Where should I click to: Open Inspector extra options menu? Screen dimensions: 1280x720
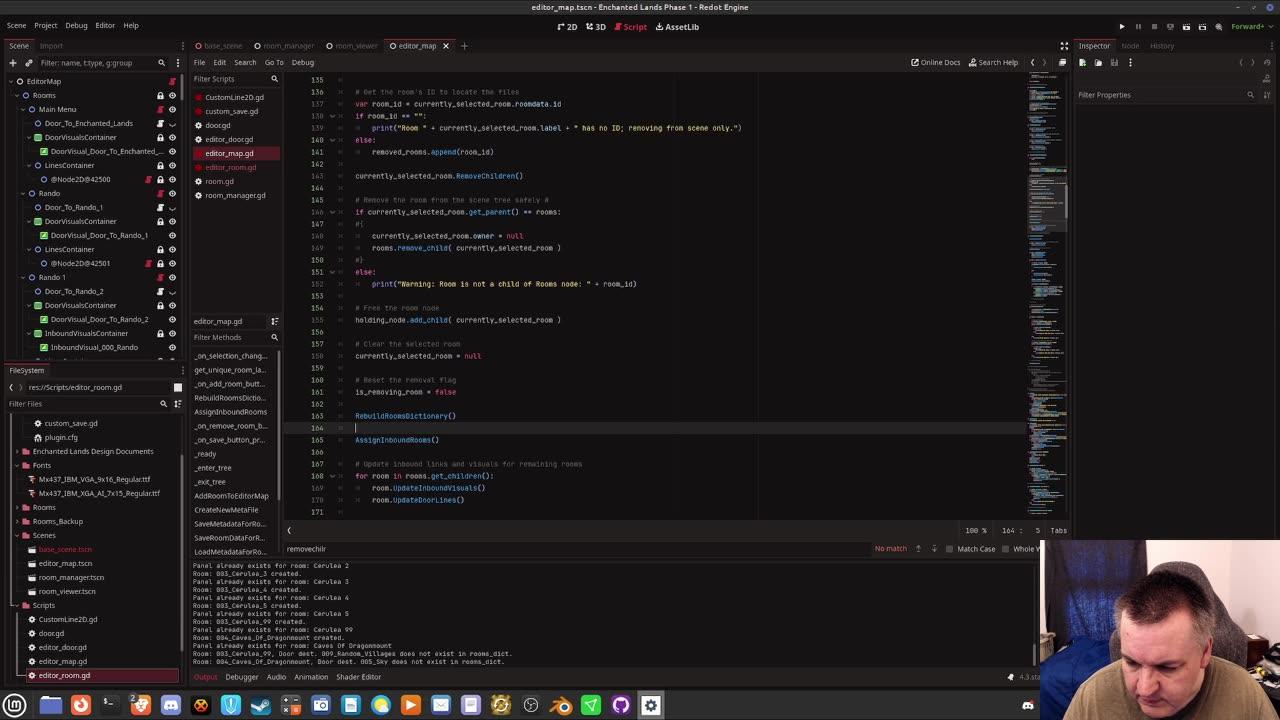[x=1130, y=62]
